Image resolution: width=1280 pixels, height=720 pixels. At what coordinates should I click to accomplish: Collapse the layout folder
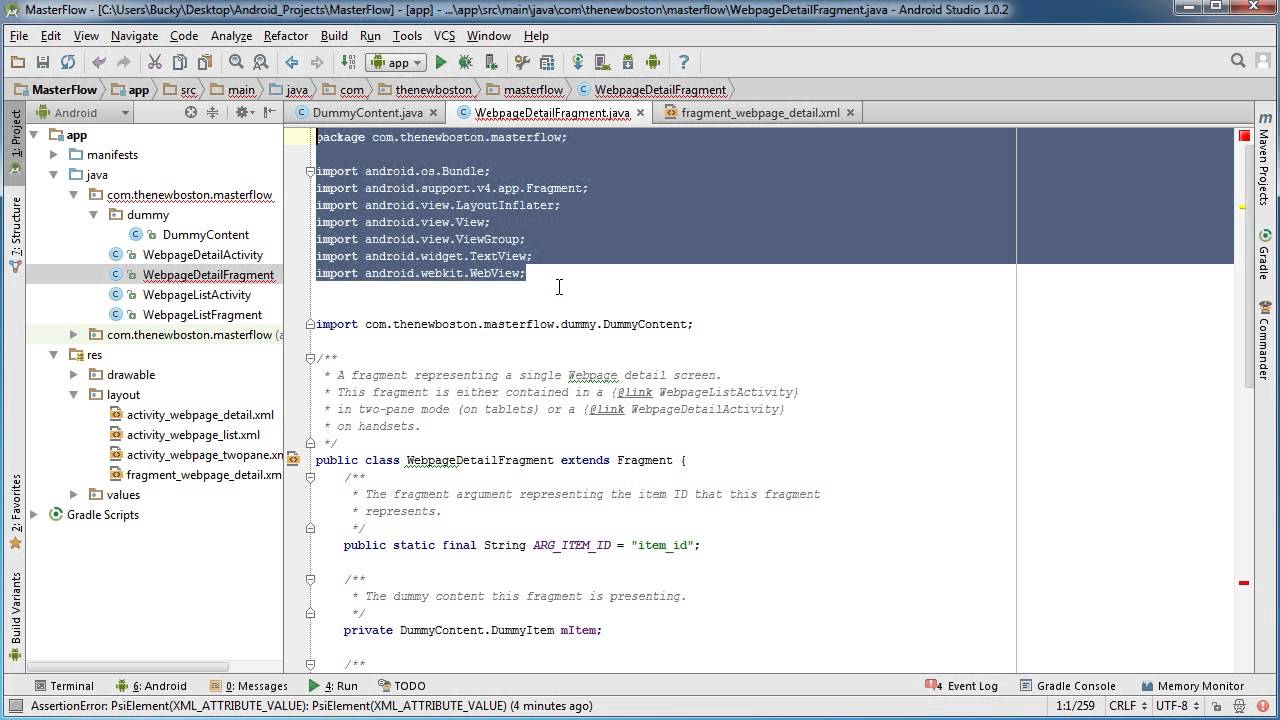click(74, 395)
